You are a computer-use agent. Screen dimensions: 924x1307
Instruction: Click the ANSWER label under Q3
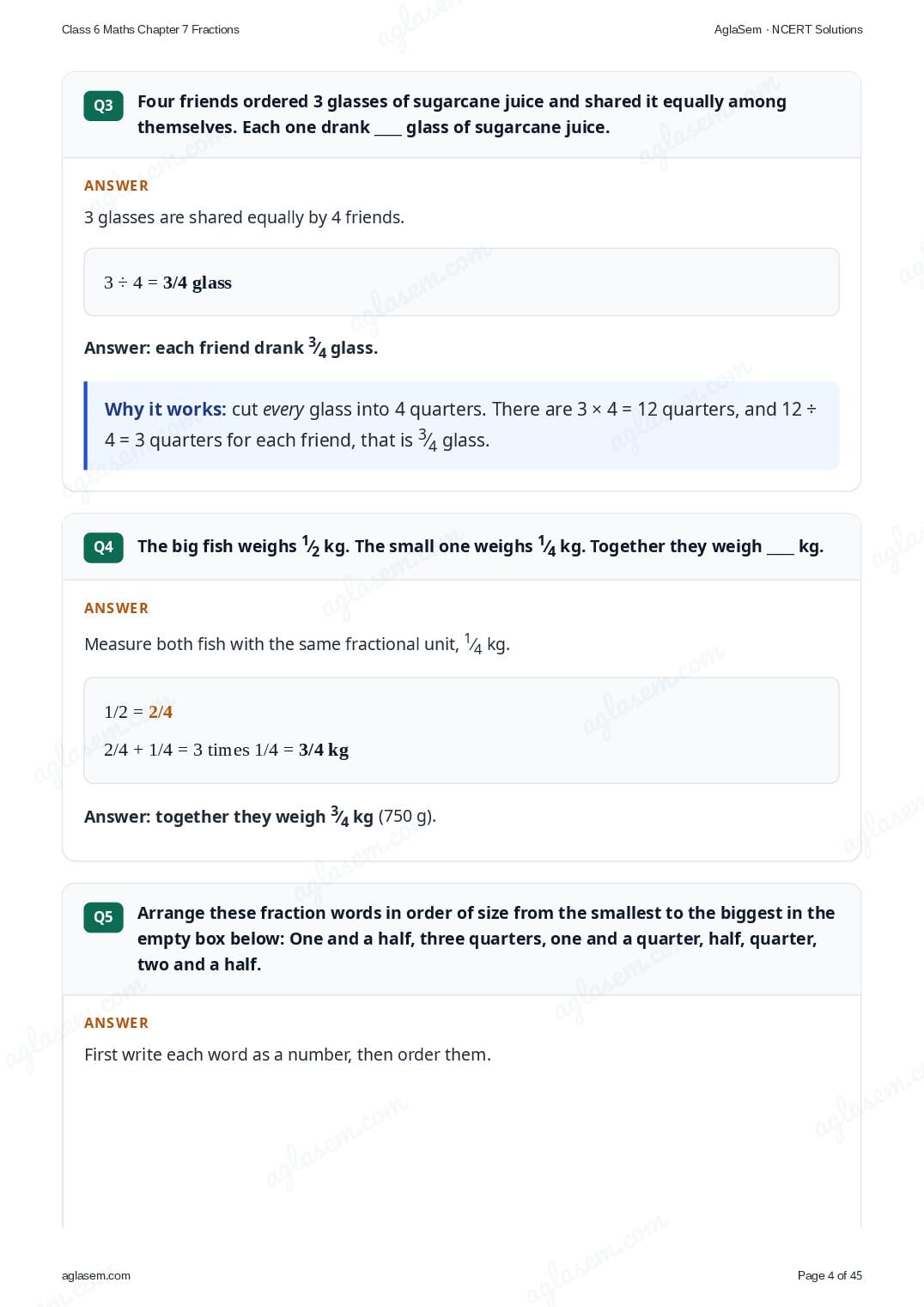[116, 185]
